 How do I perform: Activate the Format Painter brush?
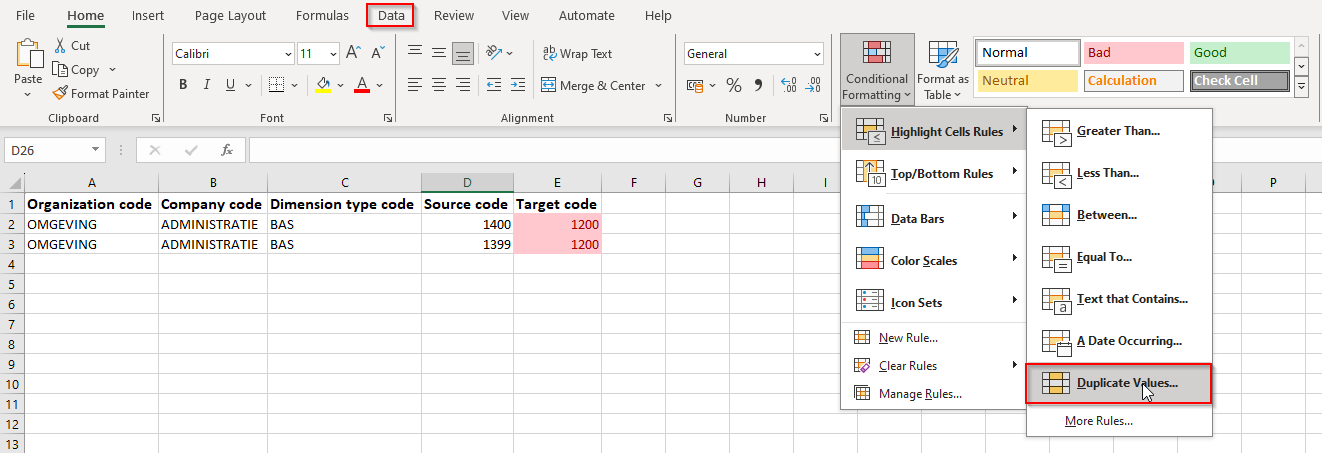click(101, 94)
